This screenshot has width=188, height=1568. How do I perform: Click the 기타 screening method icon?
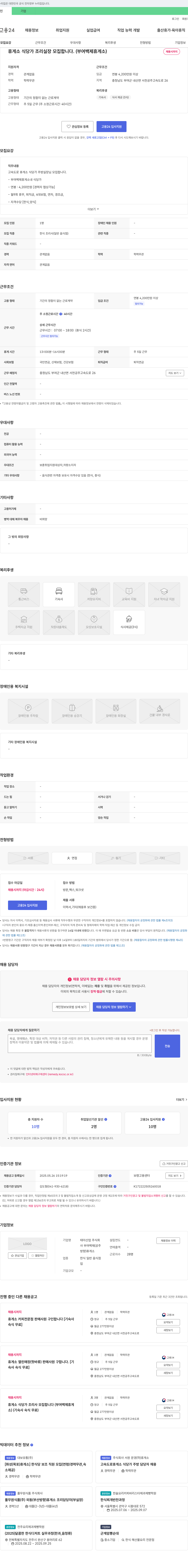(159, 858)
